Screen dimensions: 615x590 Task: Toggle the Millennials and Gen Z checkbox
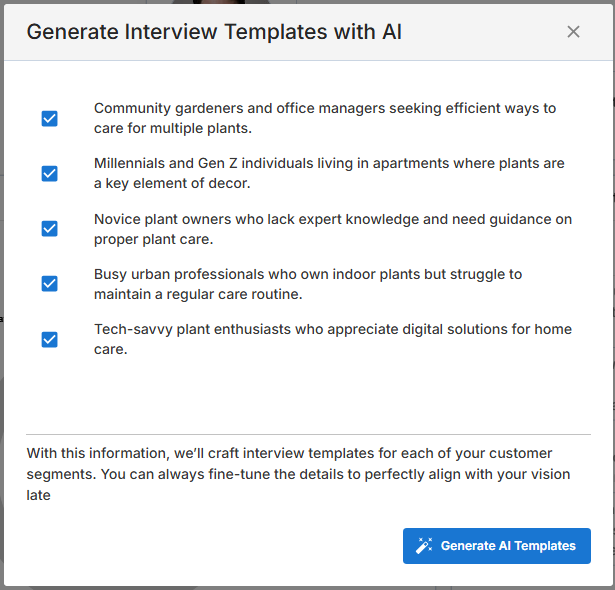[49, 173]
